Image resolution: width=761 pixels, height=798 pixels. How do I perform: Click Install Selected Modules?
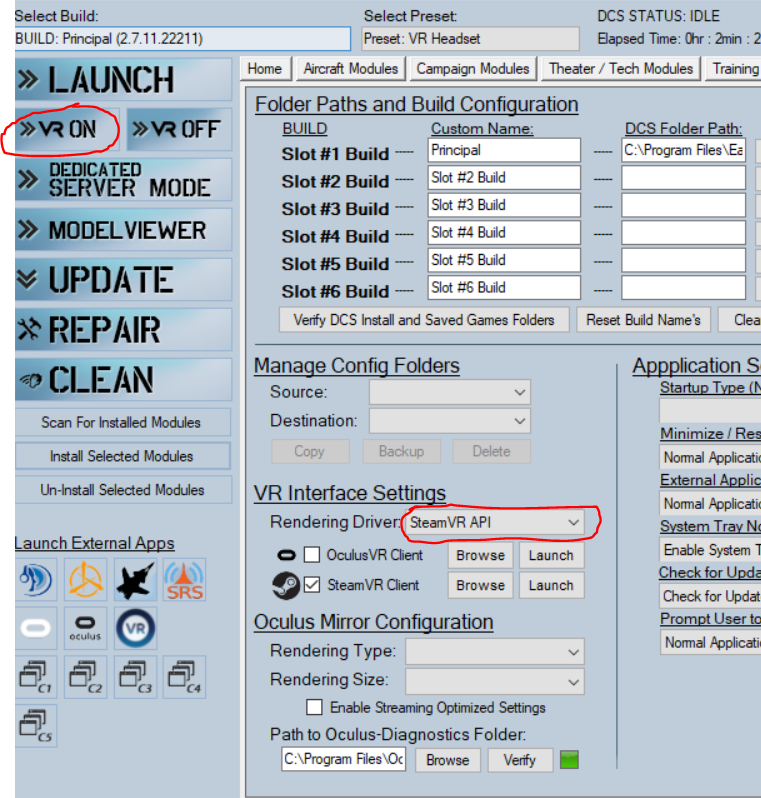click(x=123, y=456)
